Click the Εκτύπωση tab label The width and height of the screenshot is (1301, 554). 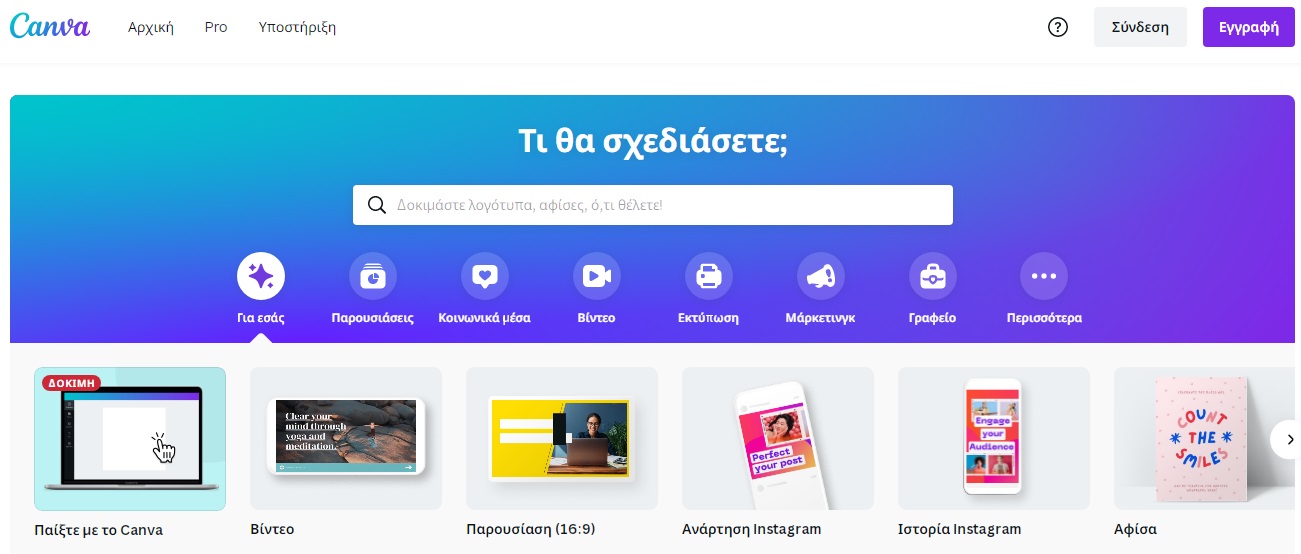coord(709,318)
